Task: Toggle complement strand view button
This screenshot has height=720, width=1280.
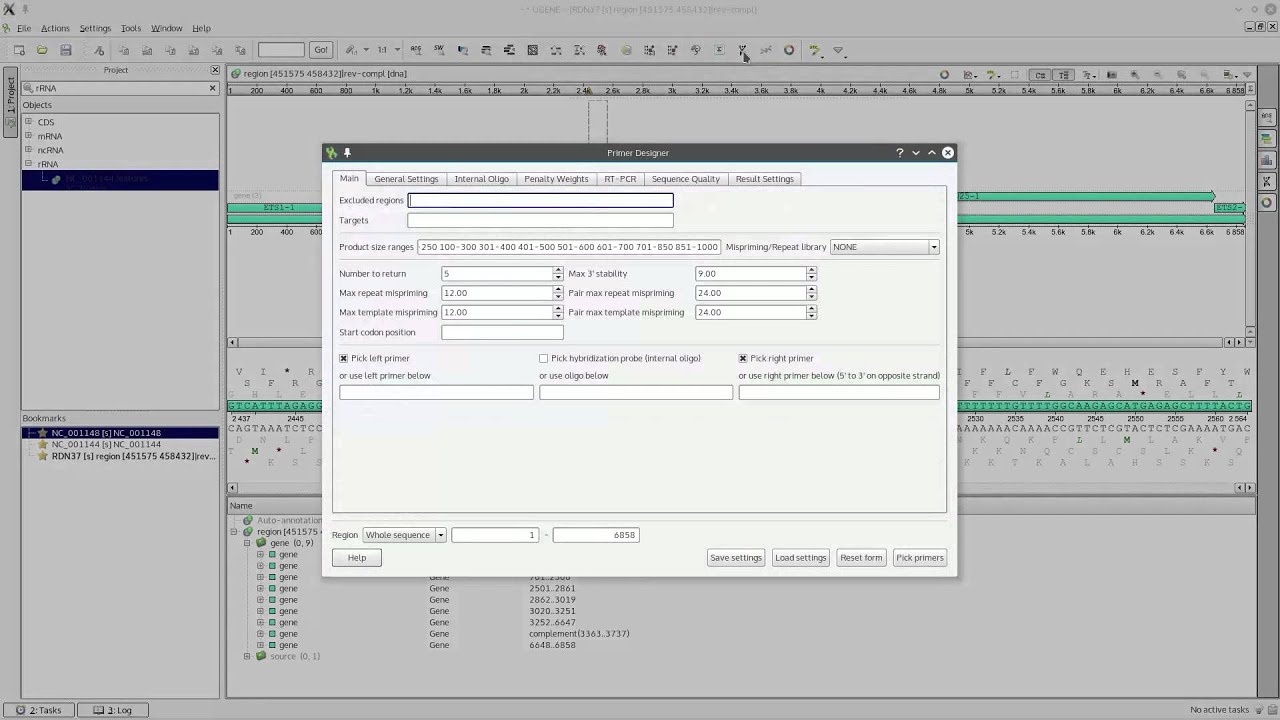Action: 1040,75
